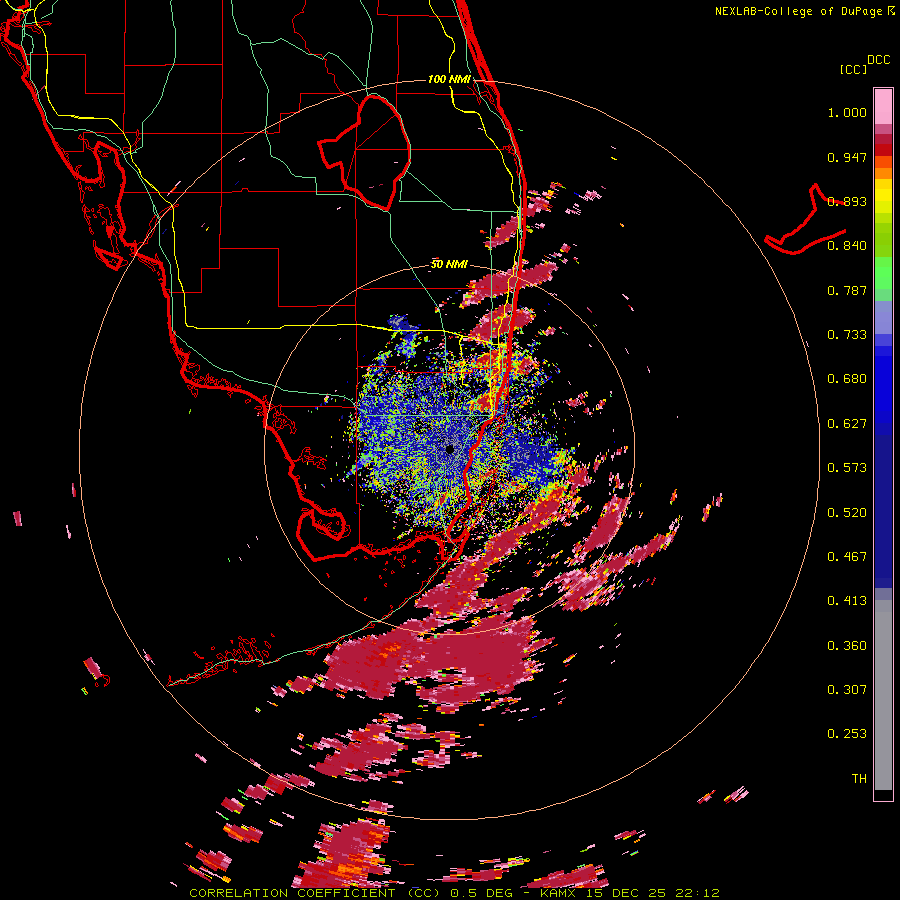Click the 0.893 scale label
This screenshot has width=900, height=900.
point(847,201)
